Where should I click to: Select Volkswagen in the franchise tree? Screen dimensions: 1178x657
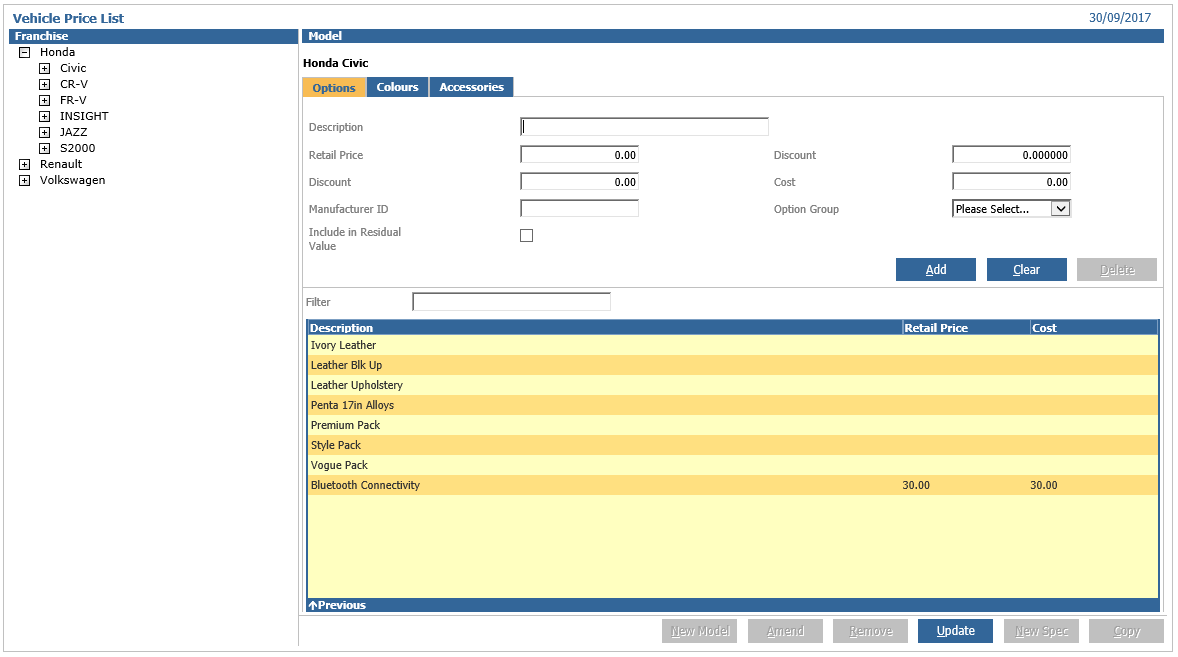point(72,180)
